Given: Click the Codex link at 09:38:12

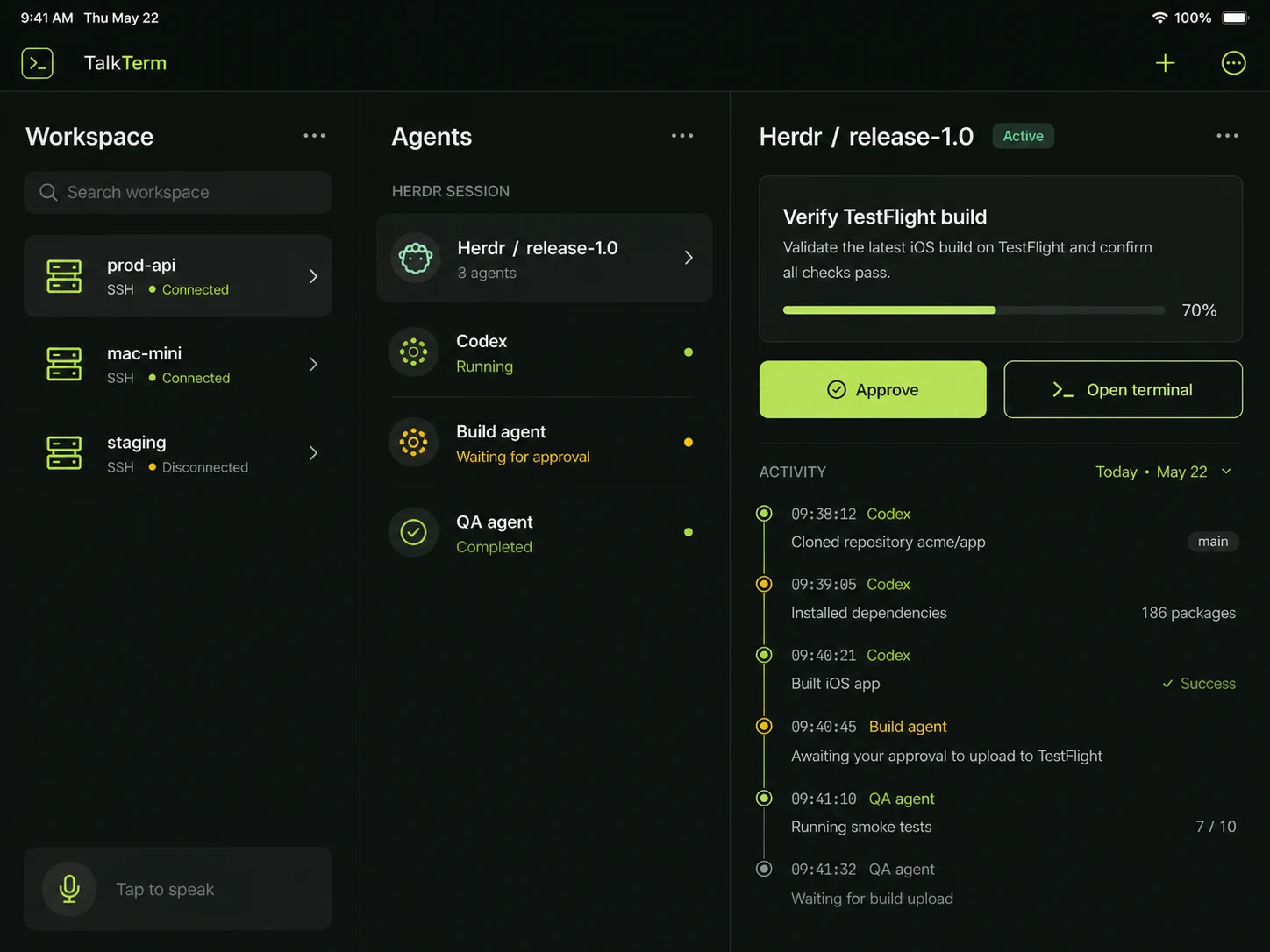Looking at the screenshot, I should pos(888,514).
